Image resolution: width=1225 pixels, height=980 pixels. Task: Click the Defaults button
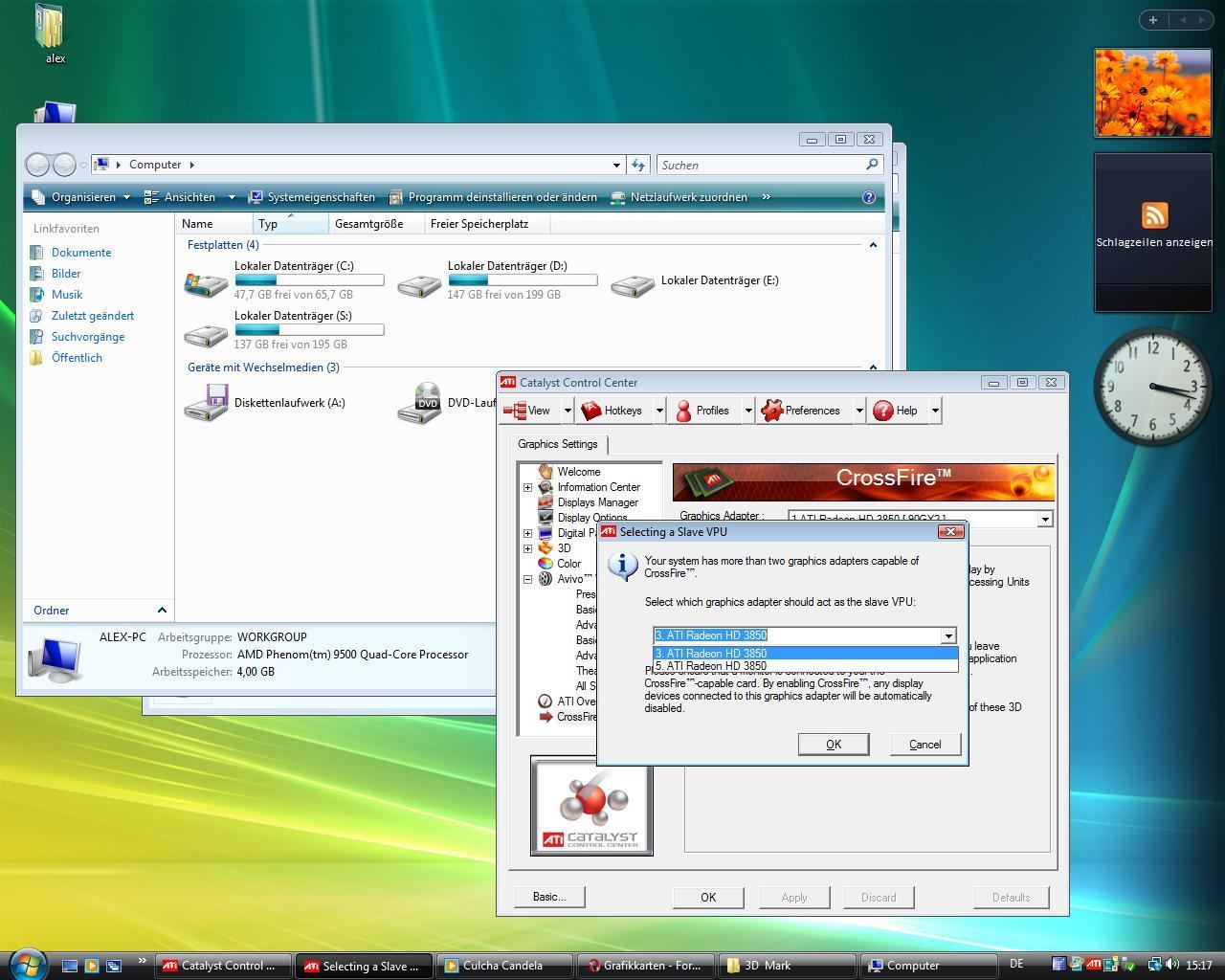tap(1011, 898)
